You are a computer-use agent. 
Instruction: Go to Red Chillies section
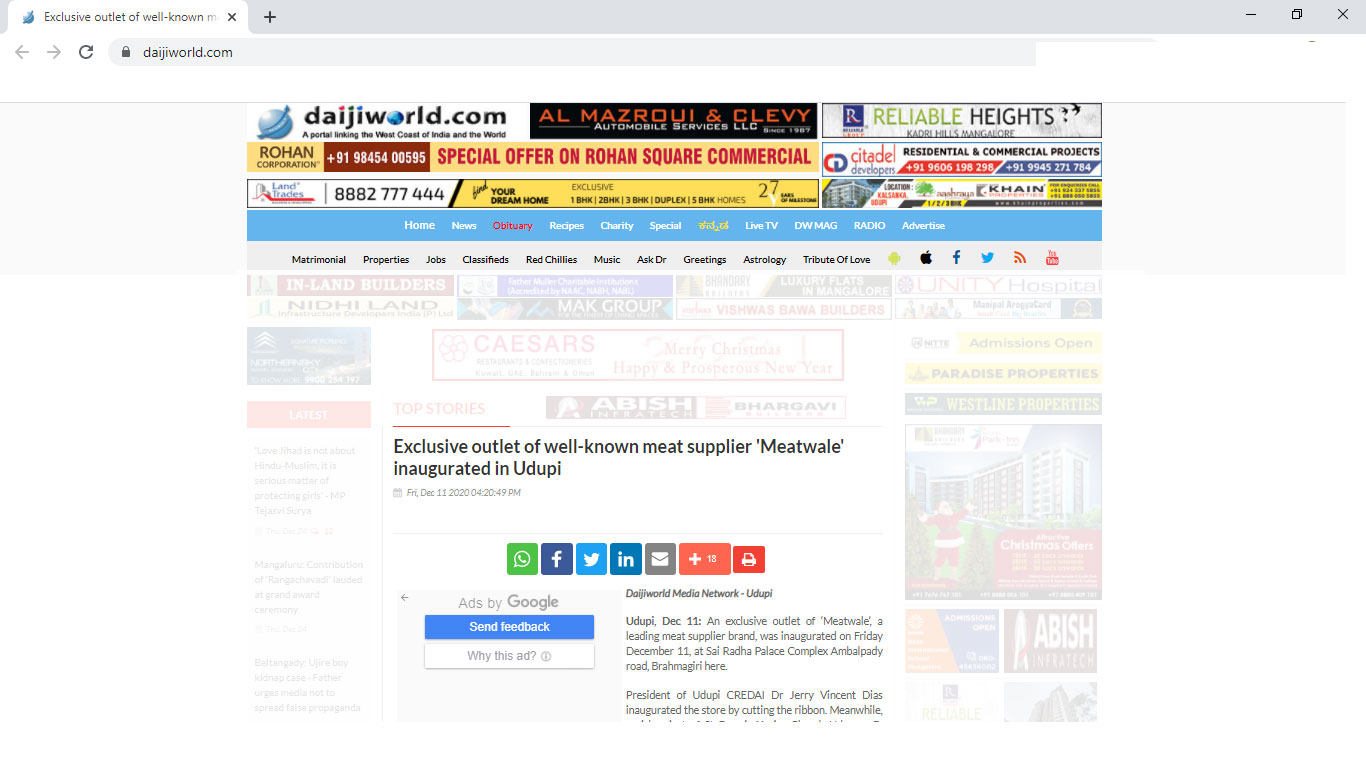click(x=552, y=259)
